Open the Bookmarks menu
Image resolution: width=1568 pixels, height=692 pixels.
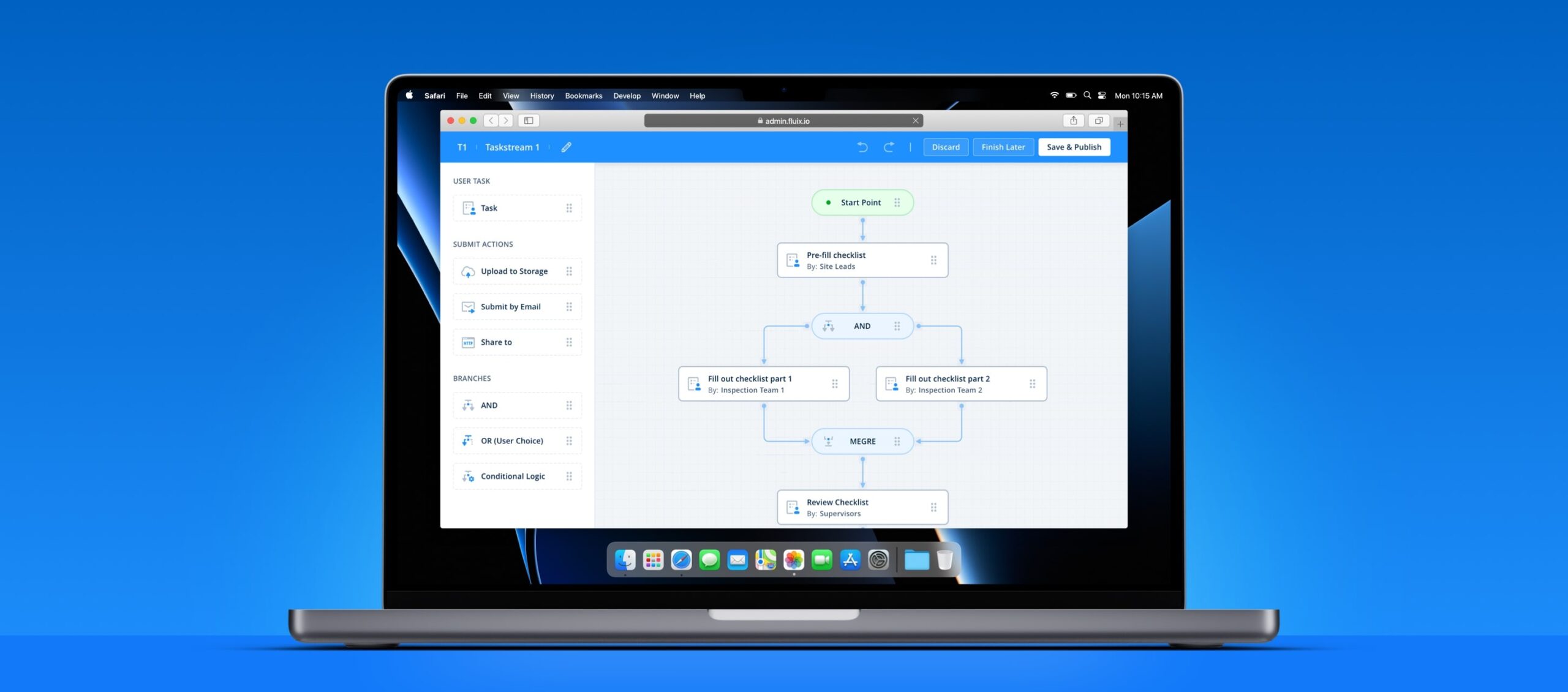(583, 96)
